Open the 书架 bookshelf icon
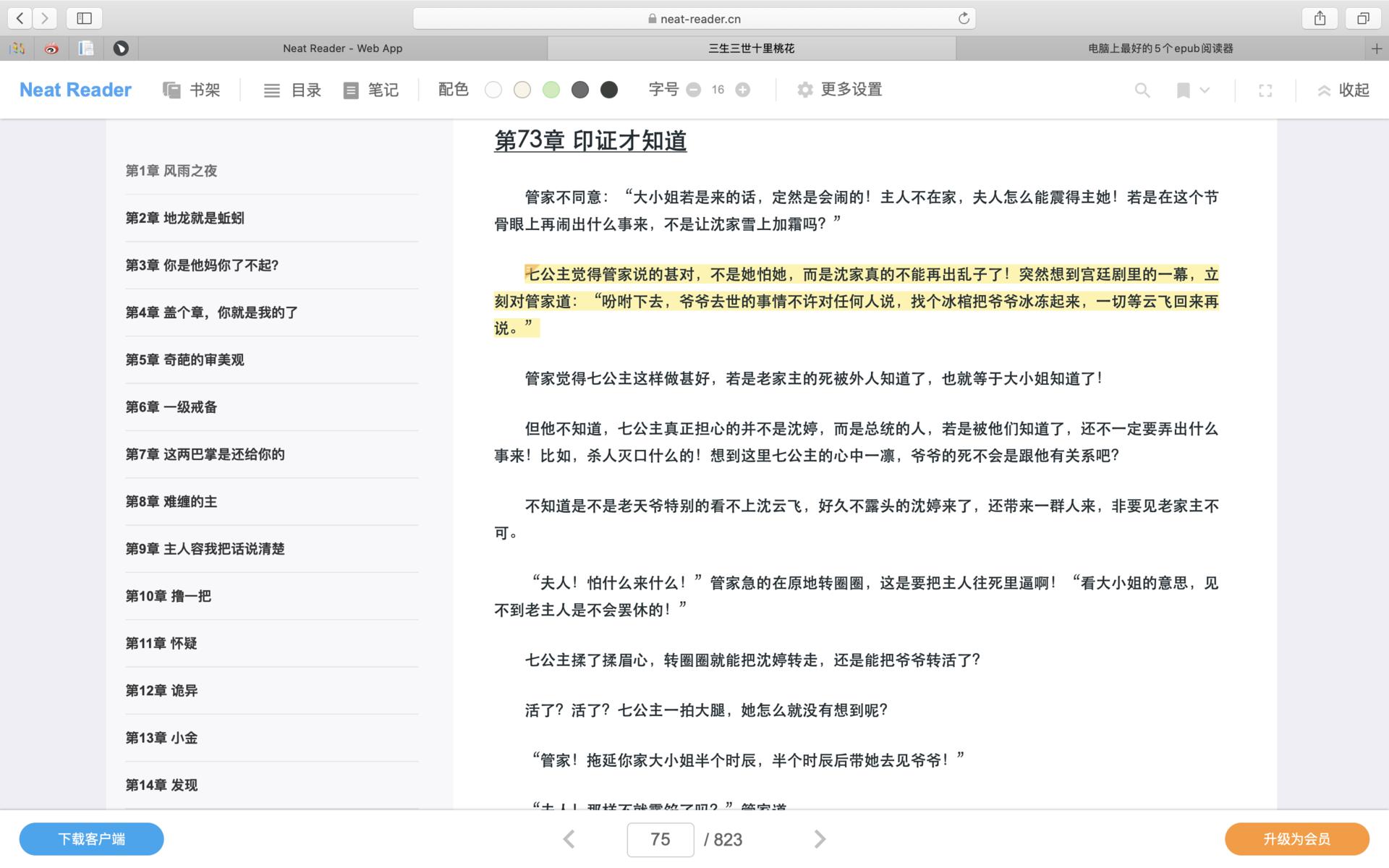The image size is (1389, 868). tap(172, 90)
